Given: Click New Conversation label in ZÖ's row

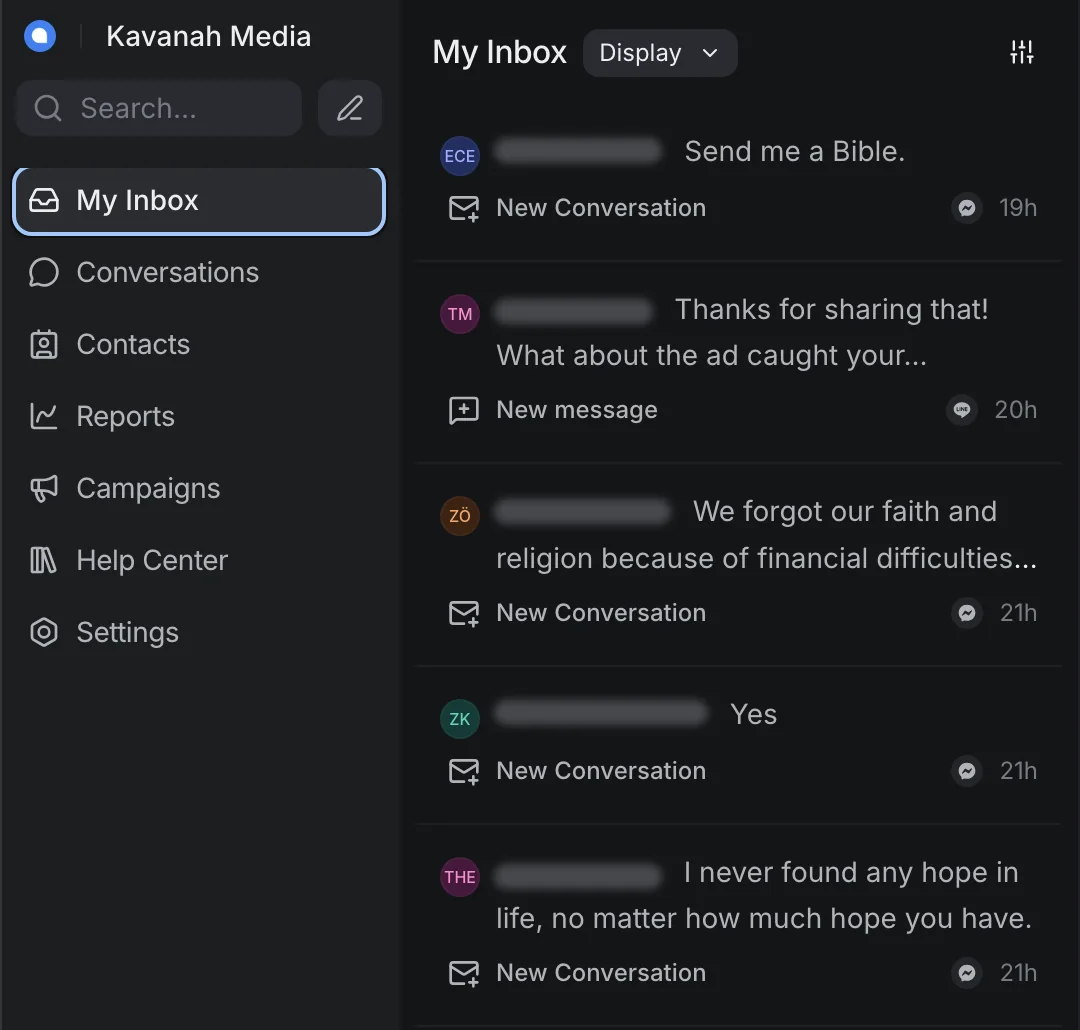Looking at the screenshot, I should (x=601, y=613).
